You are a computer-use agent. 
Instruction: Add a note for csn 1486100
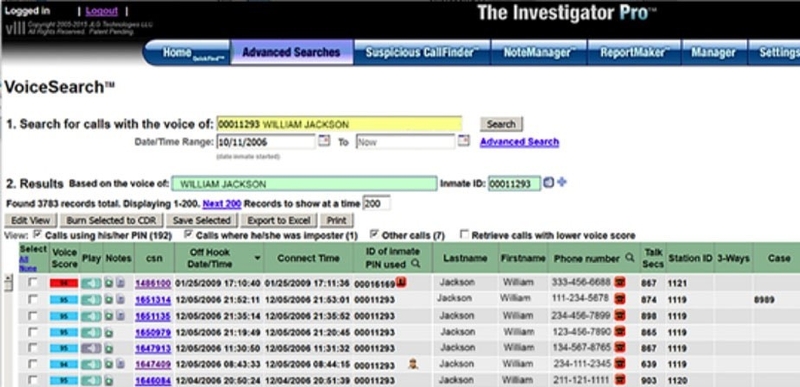[x=109, y=283]
